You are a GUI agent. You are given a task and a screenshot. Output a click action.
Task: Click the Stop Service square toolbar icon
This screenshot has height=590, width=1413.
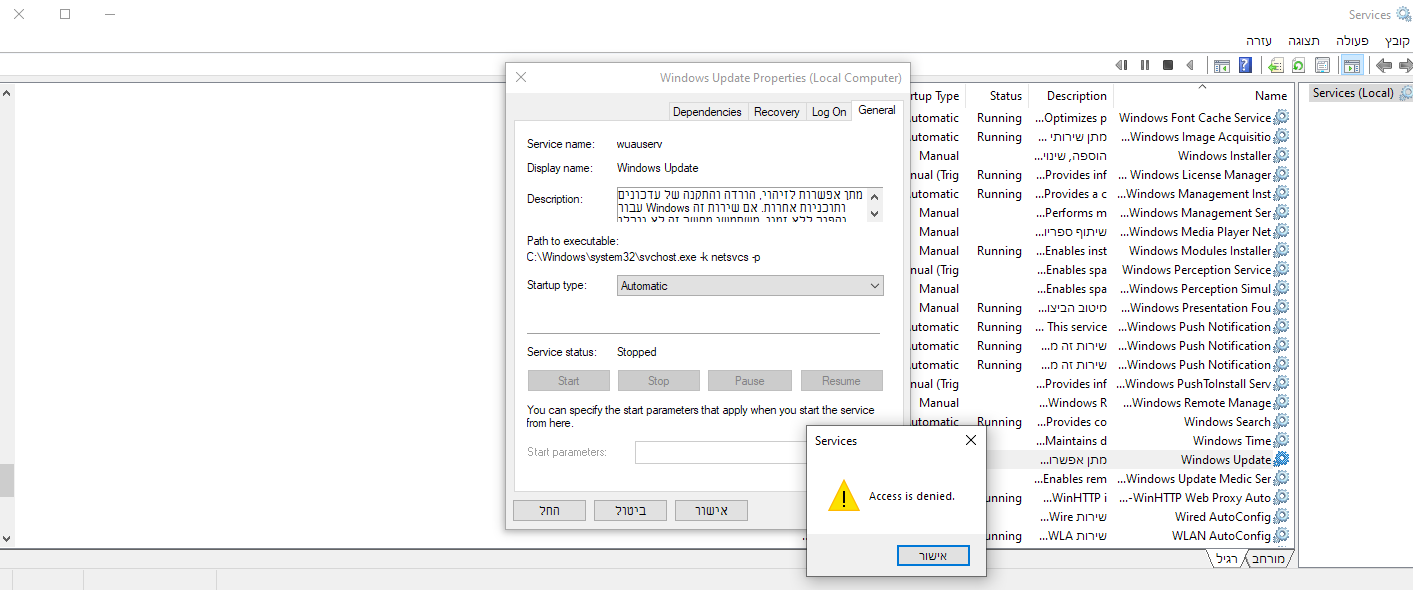click(1168, 65)
